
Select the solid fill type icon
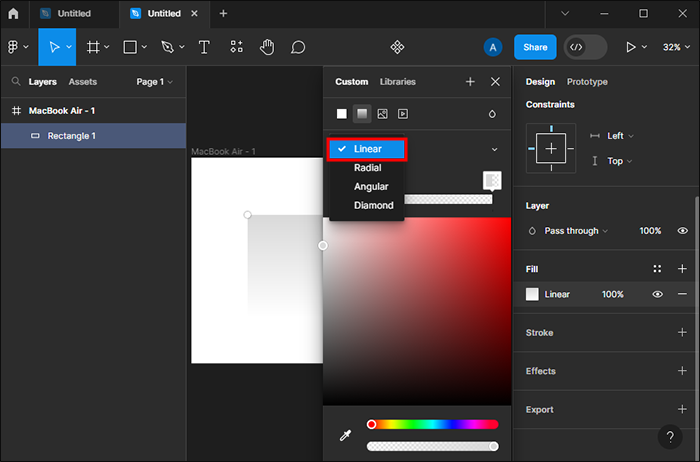tap(341, 114)
